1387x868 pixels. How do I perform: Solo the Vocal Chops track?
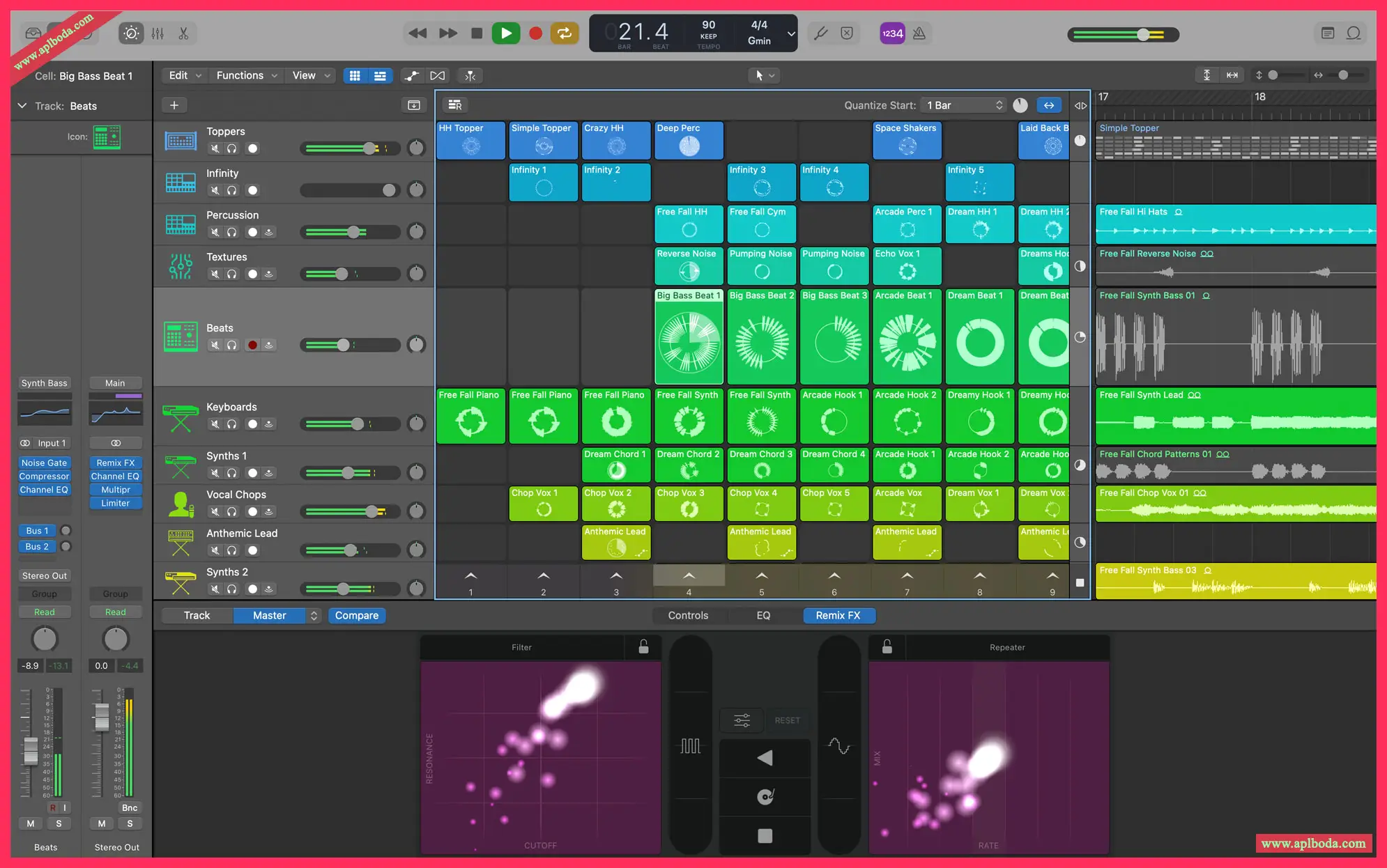coord(231,512)
